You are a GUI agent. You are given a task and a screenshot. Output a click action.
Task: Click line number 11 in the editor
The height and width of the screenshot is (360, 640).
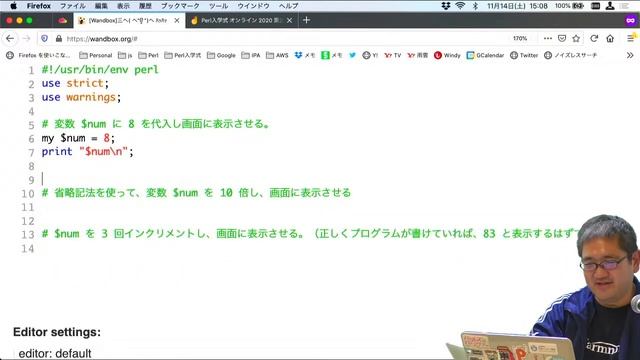[x=28, y=207]
